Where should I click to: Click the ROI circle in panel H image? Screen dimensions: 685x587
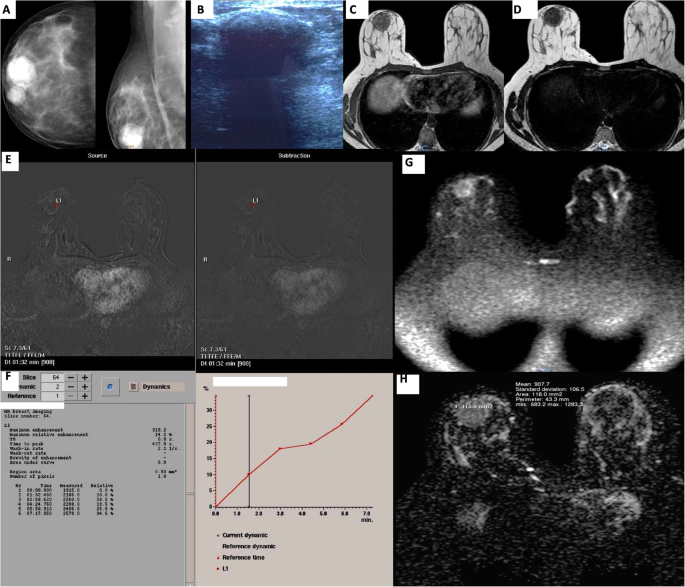click(473, 416)
